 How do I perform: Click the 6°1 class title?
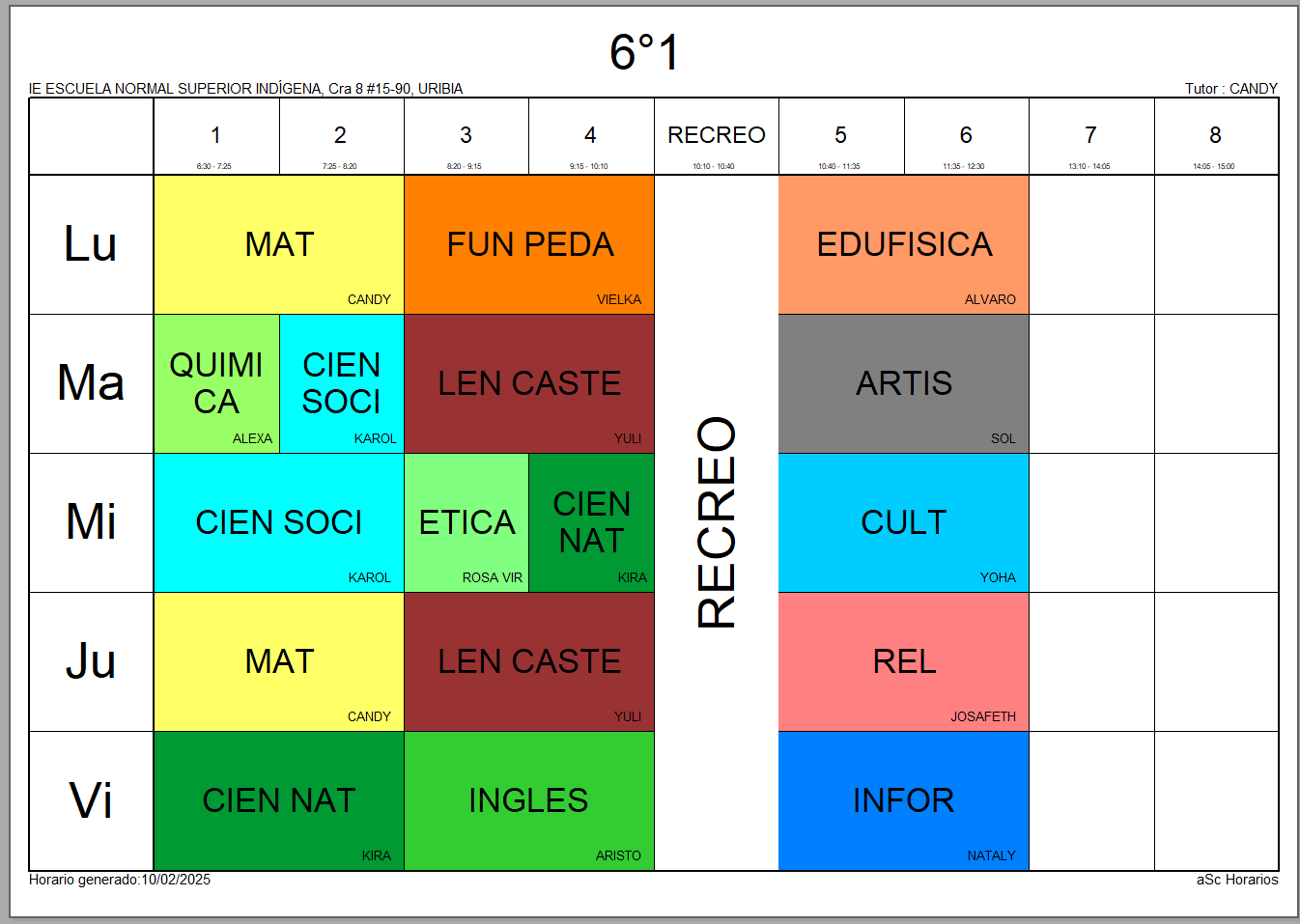click(x=645, y=52)
